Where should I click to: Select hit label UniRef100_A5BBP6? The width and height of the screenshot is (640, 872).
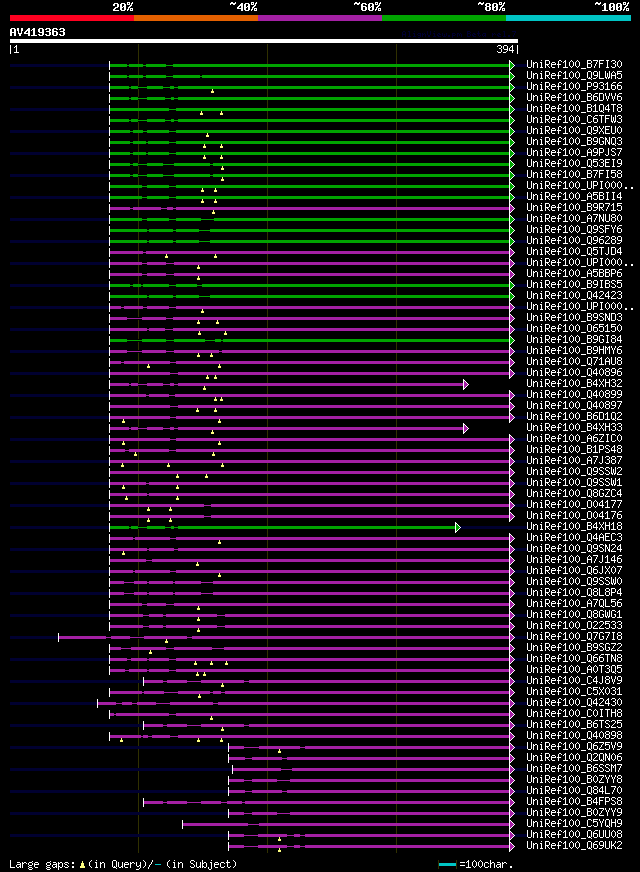point(574,274)
